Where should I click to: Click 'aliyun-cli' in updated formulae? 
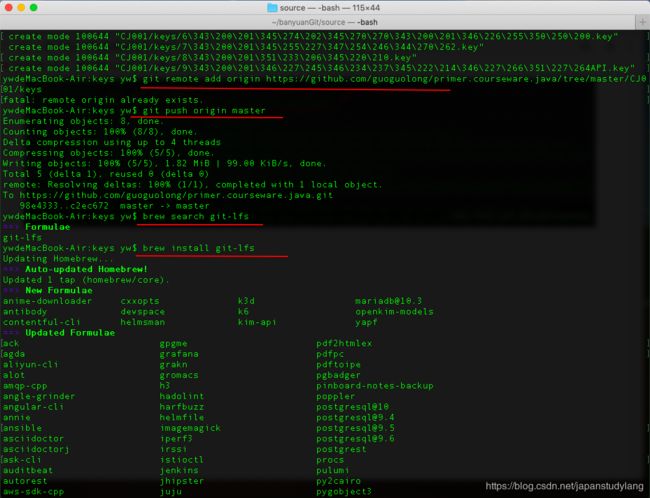30,364
